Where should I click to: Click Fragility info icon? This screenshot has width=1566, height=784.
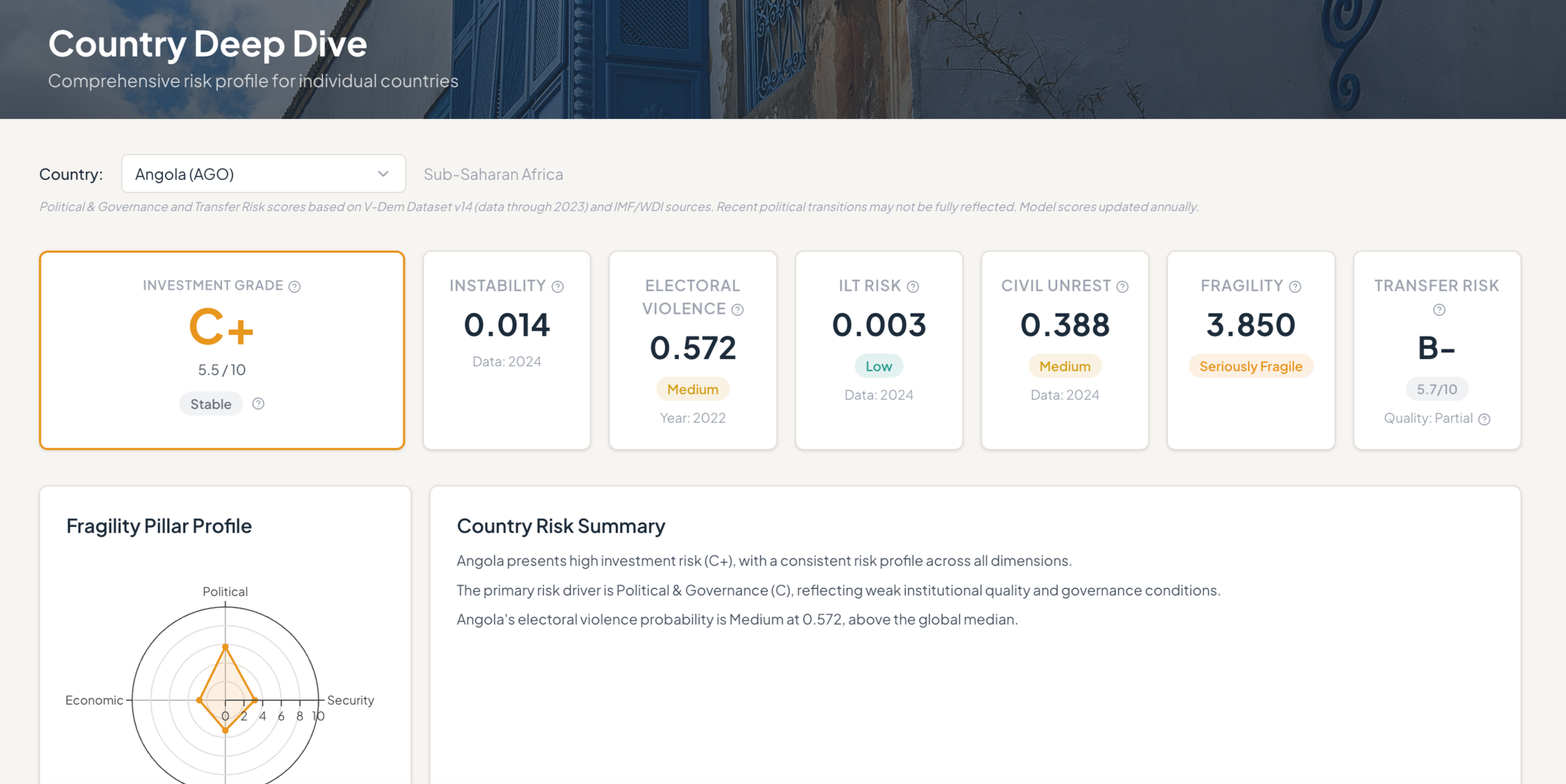[x=1295, y=287]
